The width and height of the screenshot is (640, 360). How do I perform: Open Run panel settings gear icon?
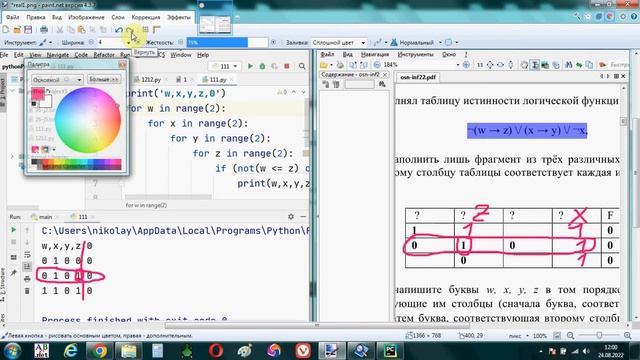pyautogui.click(x=291, y=217)
